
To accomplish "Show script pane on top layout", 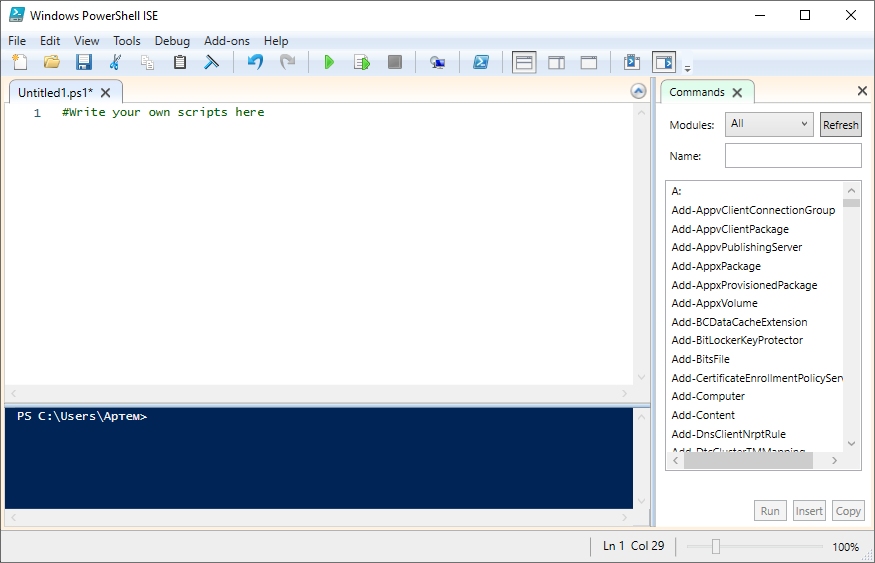I will point(524,62).
